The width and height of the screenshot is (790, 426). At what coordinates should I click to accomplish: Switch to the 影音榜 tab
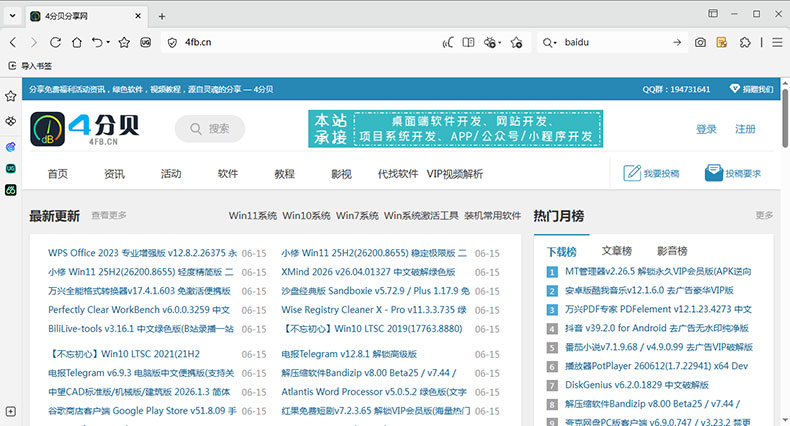(x=672, y=251)
